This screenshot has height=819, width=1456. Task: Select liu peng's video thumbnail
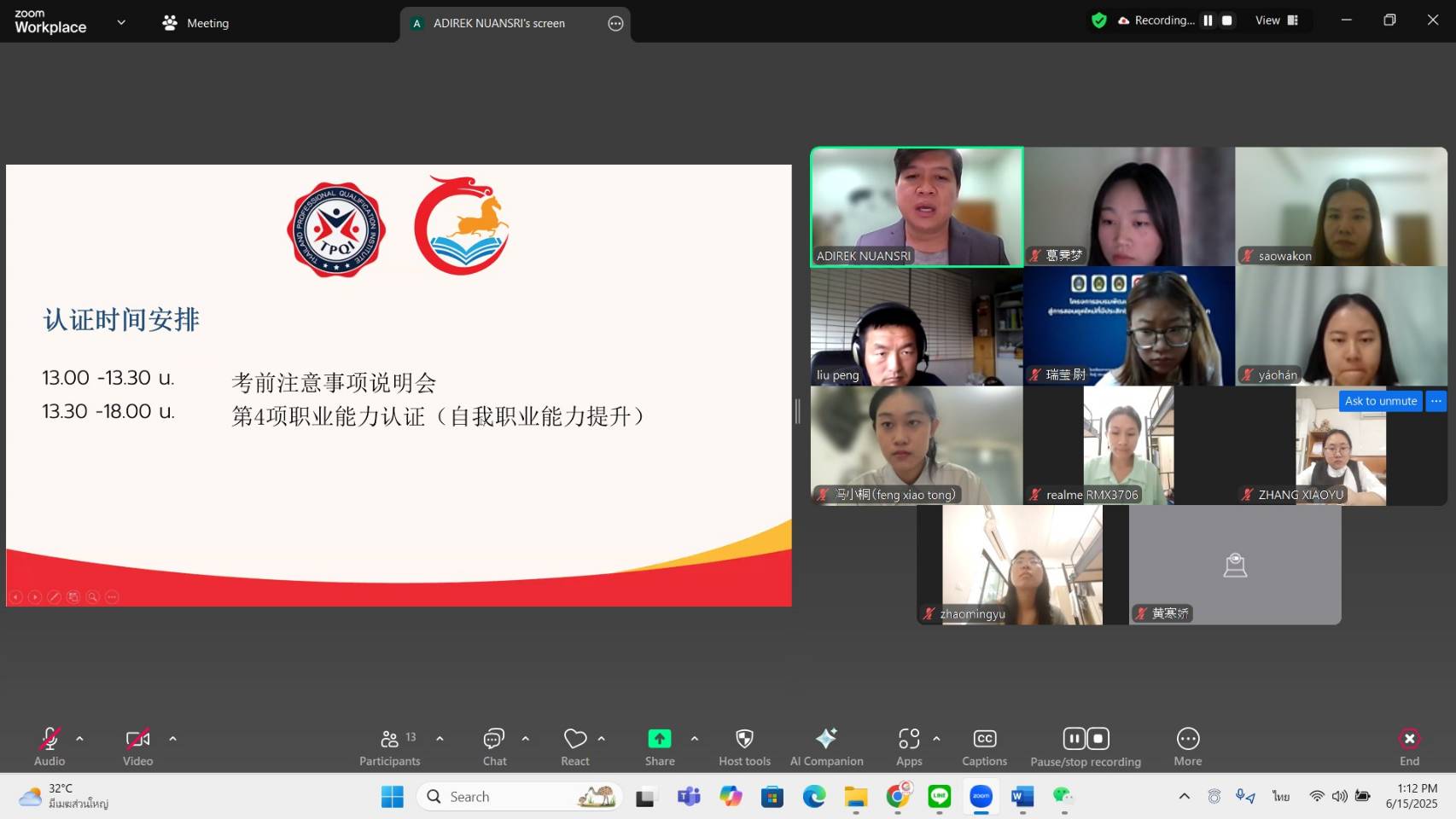pyautogui.click(x=916, y=326)
